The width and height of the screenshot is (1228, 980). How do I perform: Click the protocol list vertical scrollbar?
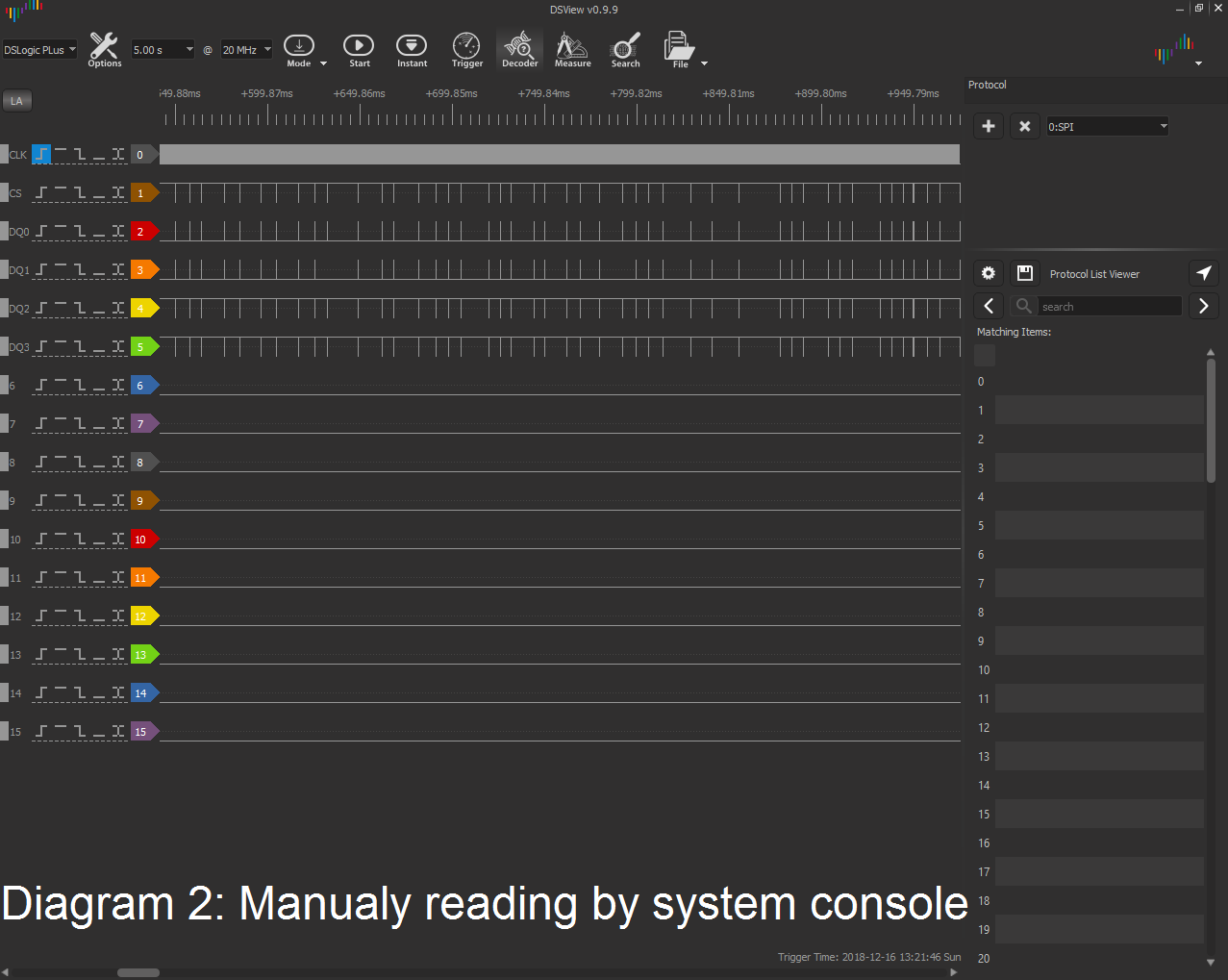click(1211, 419)
